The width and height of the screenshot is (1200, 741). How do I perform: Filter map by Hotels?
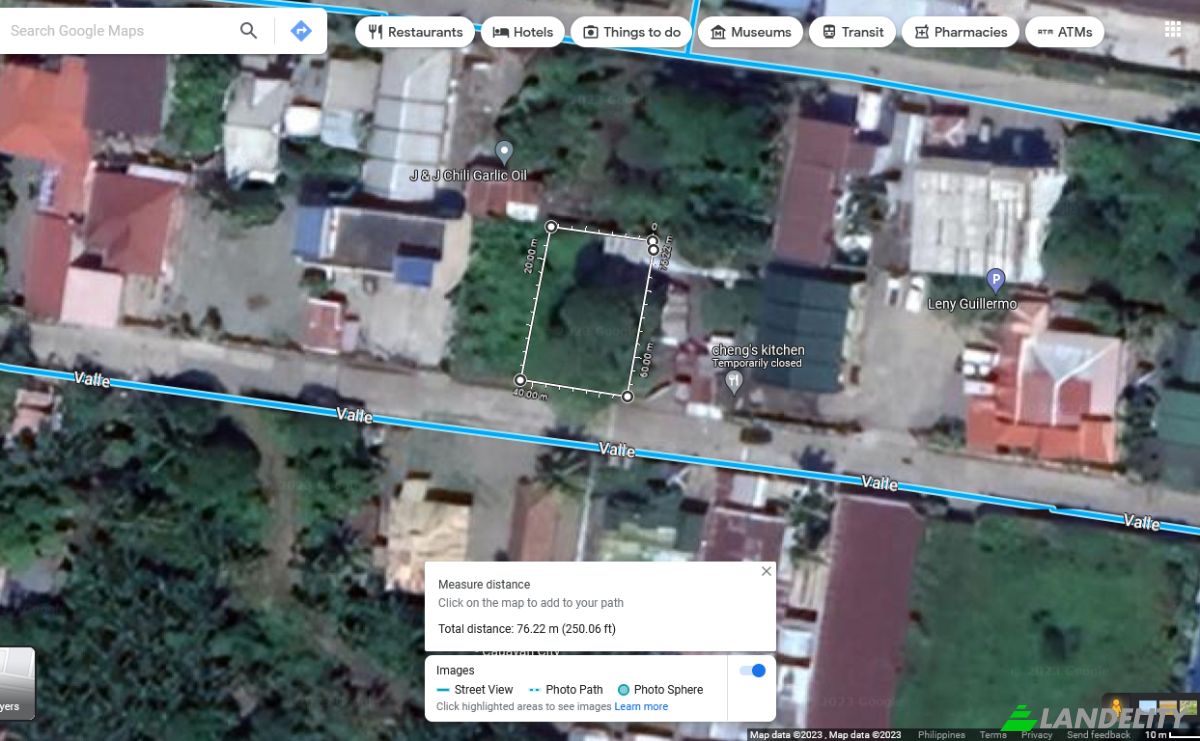click(x=523, y=32)
